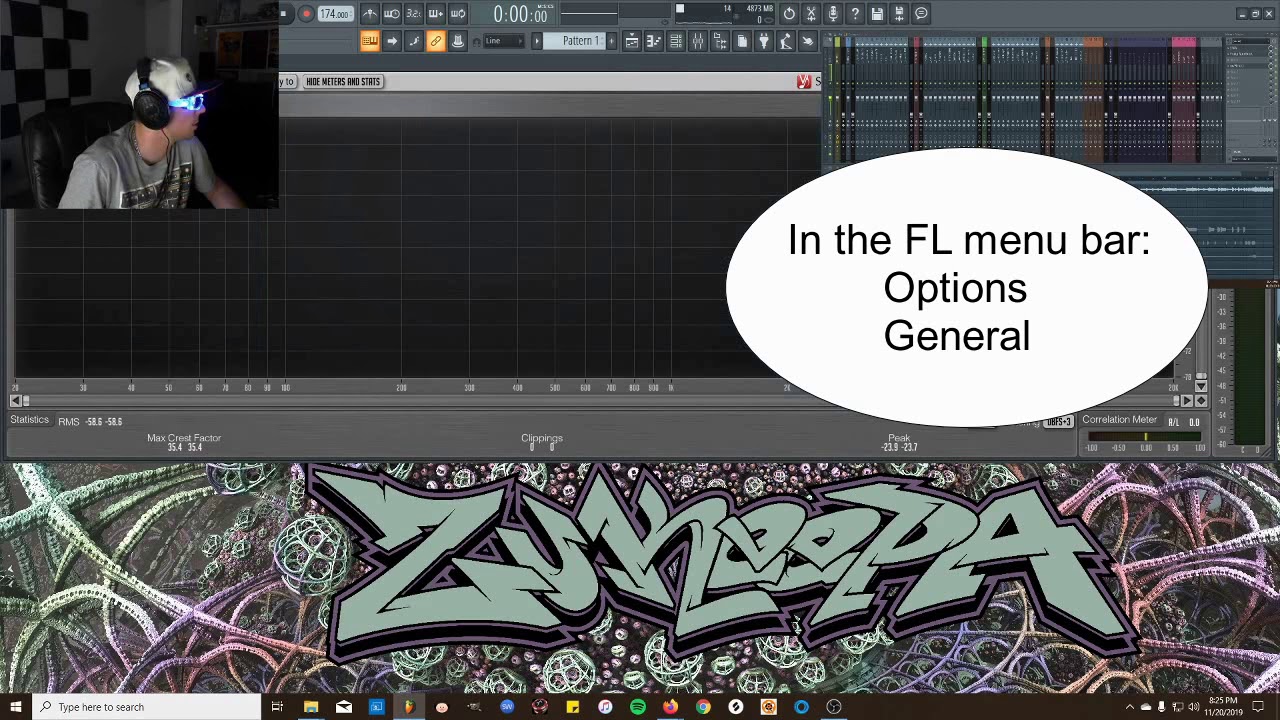Viewport: 1280px width, 720px height.
Task: Click the Statistics label tab
Action: point(29,420)
